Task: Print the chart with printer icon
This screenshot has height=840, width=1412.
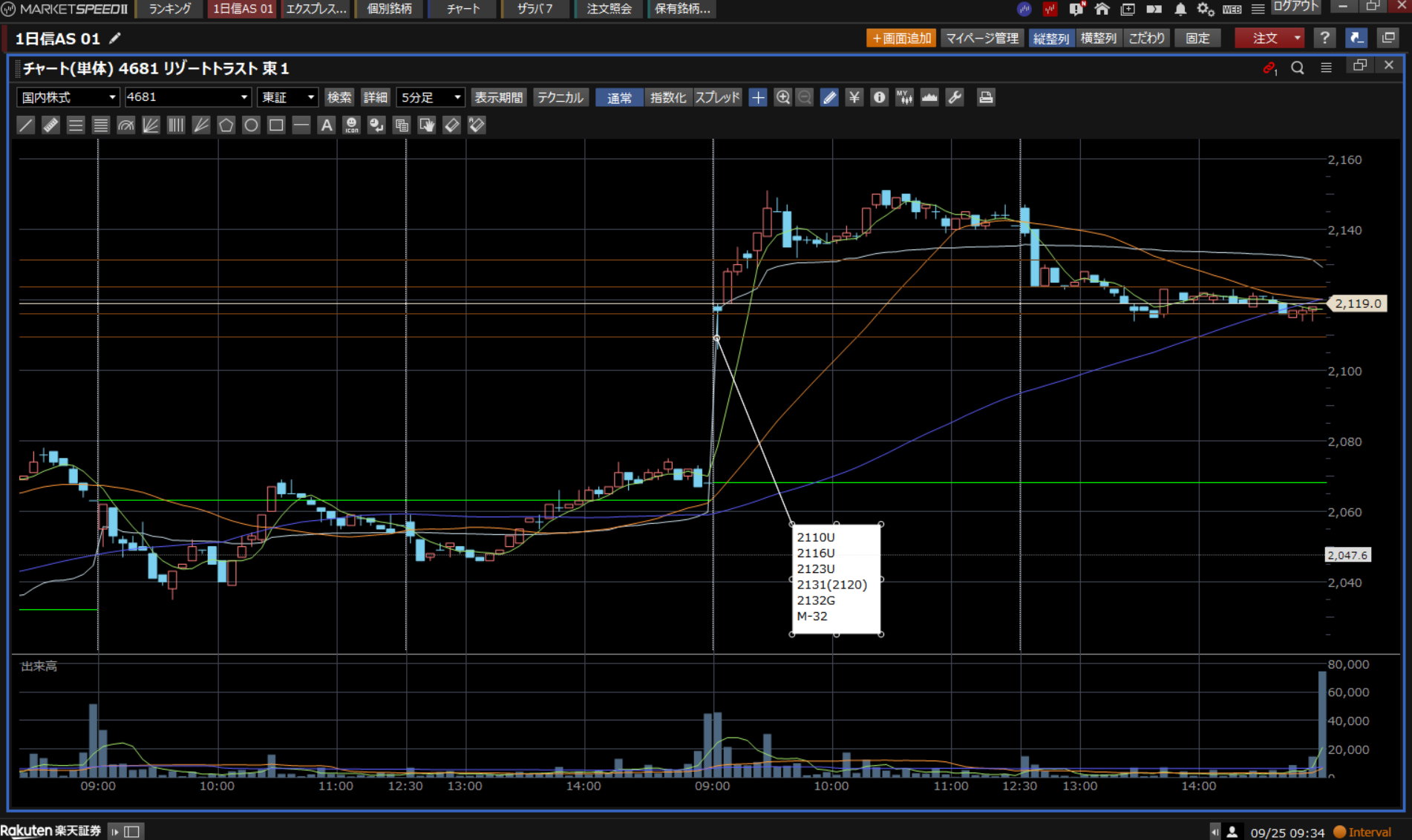Action: (x=985, y=97)
